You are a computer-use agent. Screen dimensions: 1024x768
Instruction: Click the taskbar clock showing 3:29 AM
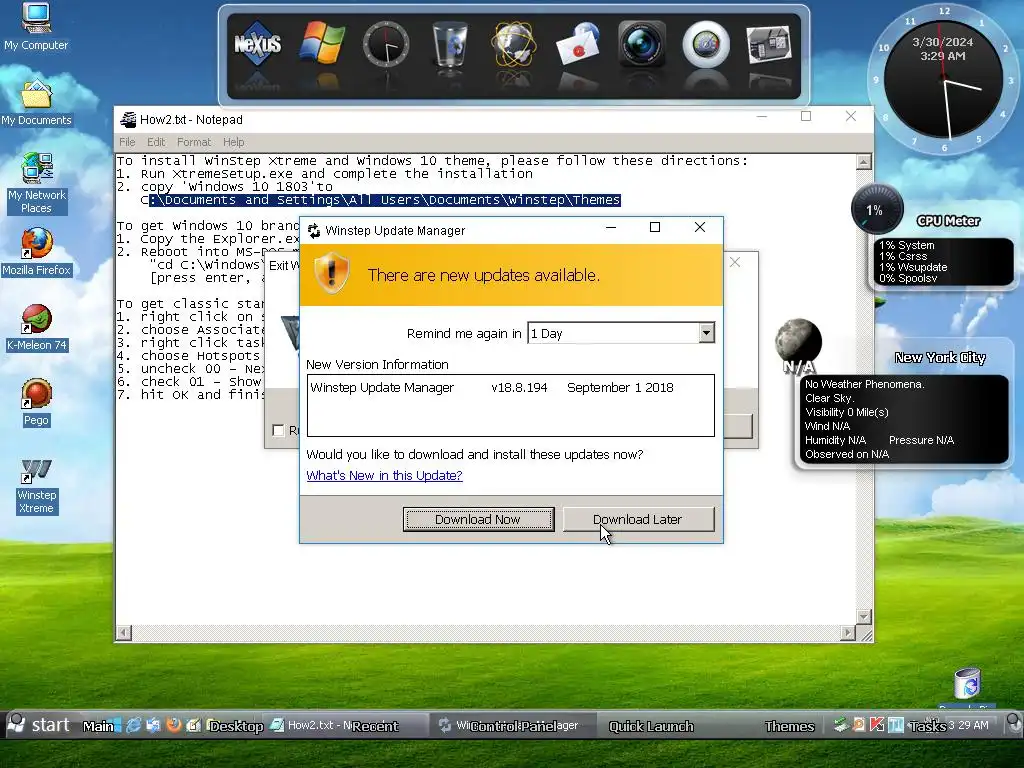coord(968,725)
